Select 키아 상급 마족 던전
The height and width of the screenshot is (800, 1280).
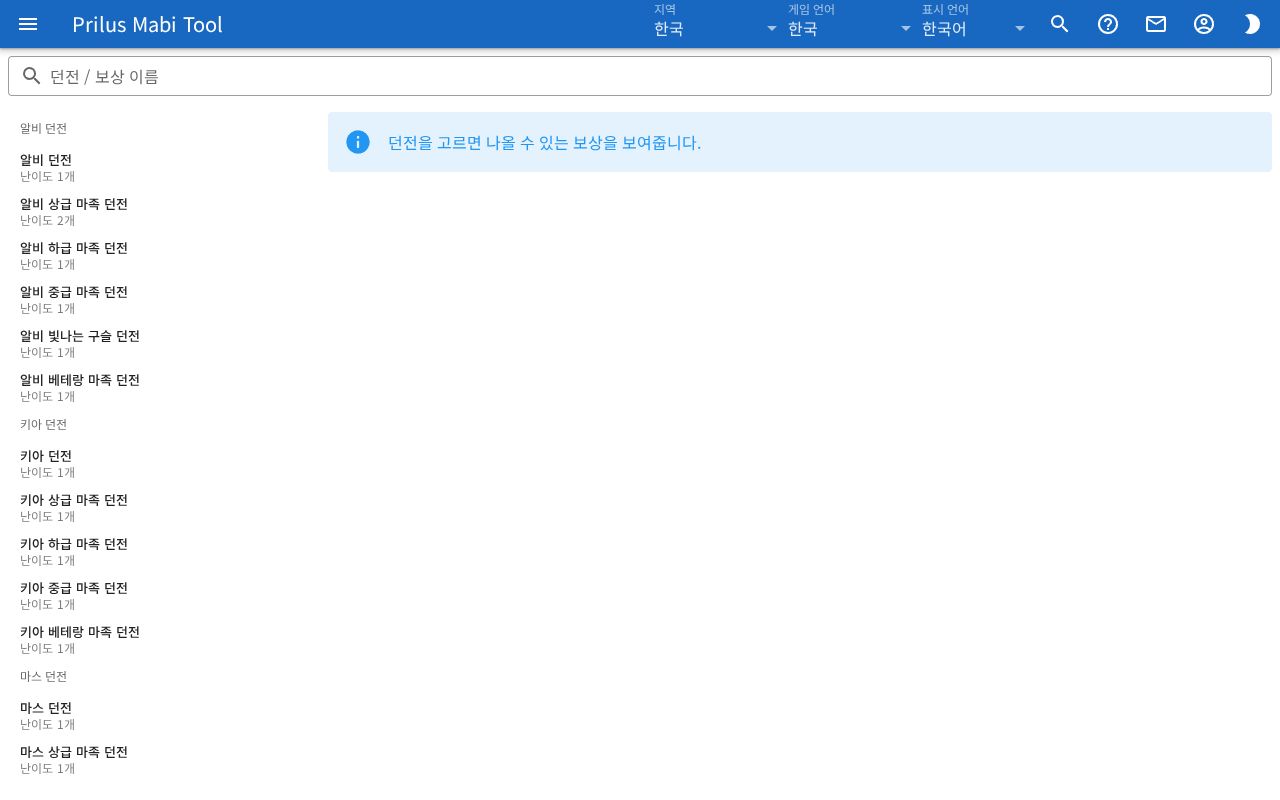tap(160, 507)
